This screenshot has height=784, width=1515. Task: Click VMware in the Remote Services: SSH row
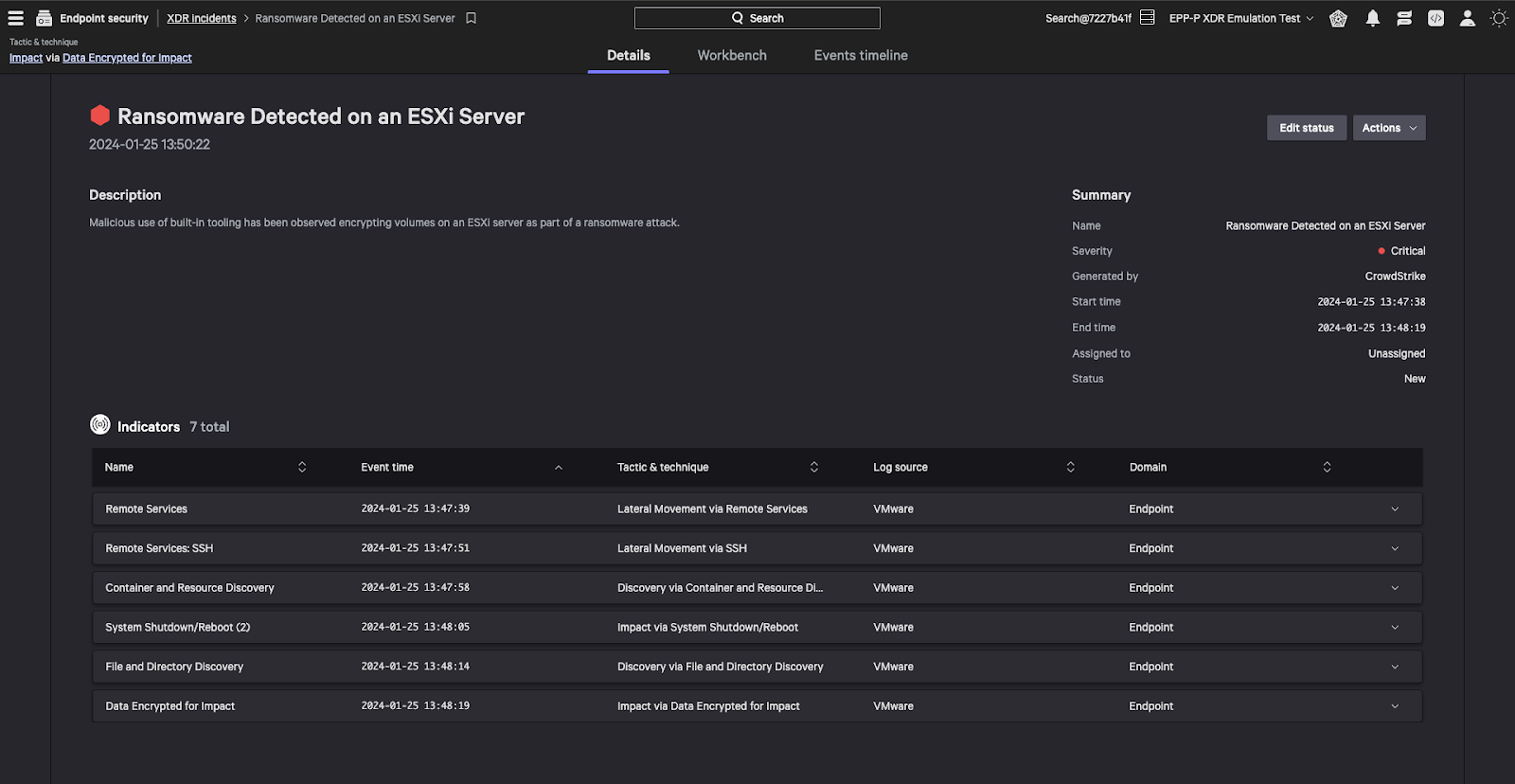point(893,548)
